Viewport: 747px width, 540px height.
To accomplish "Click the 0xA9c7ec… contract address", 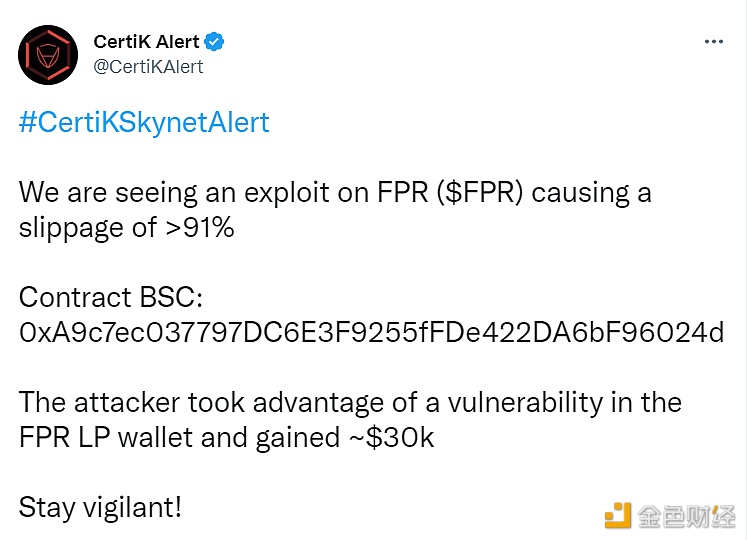I will pos(371,332).
